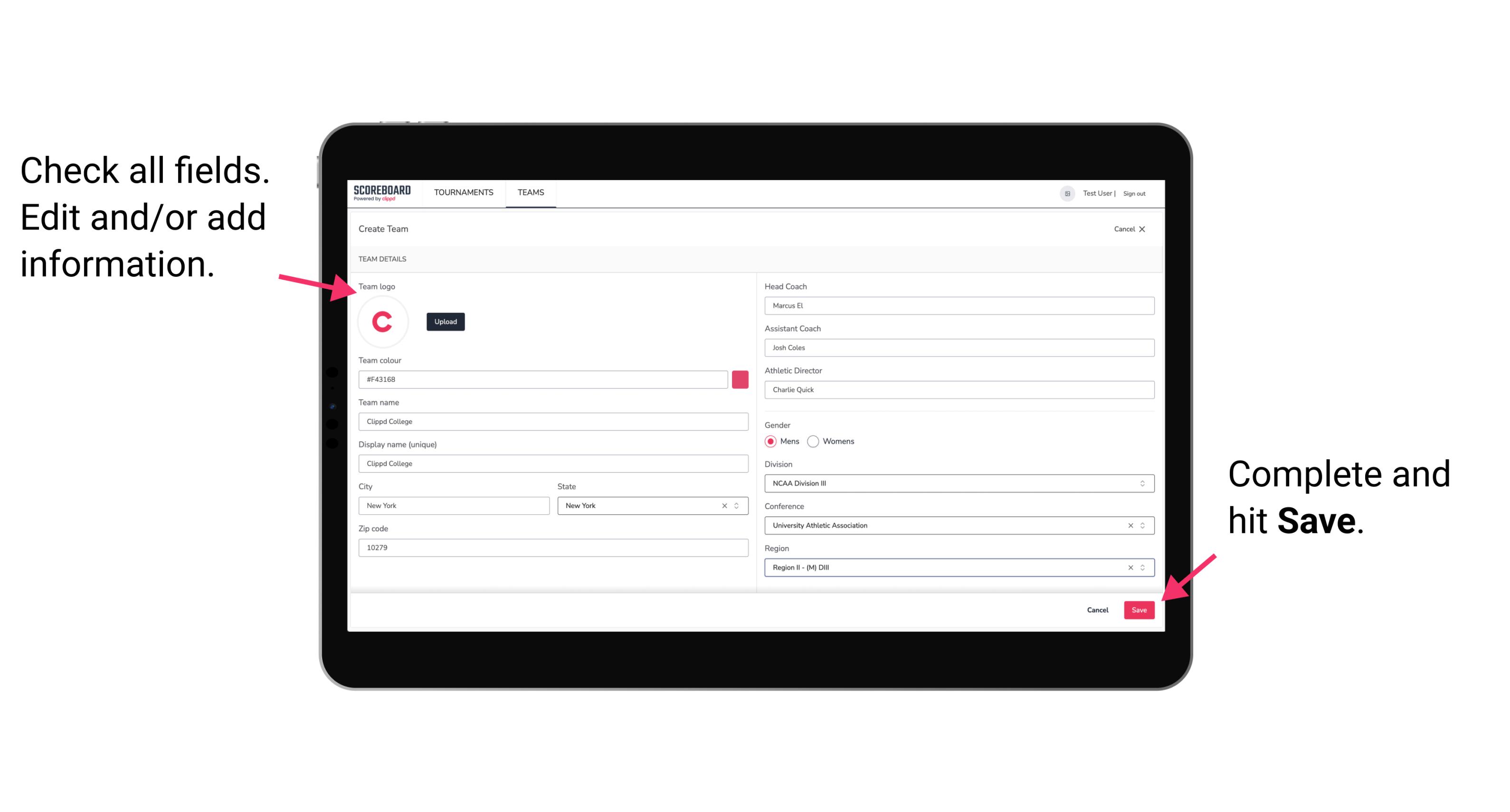Toggle the X on Region II - (M) DIII
This screenshot has height=812, width=1510.
(1128, 568)
